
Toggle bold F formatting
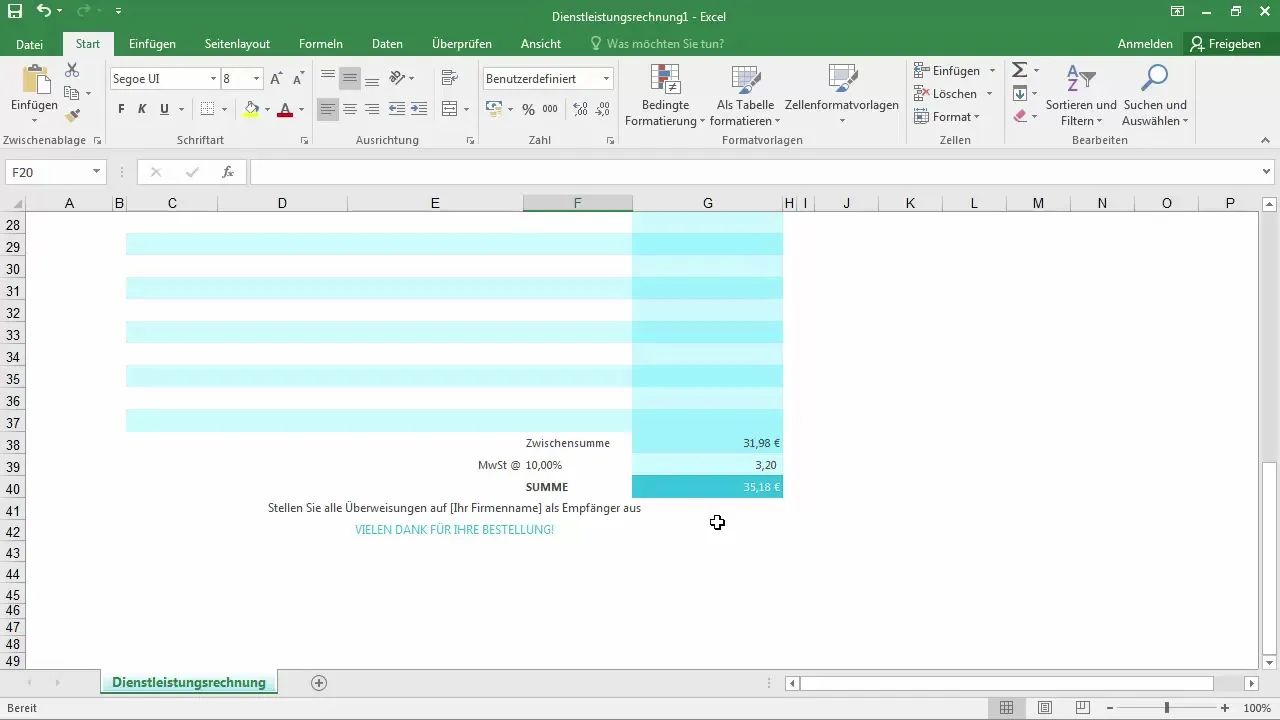pyautogui.click(x=121, y=109)
